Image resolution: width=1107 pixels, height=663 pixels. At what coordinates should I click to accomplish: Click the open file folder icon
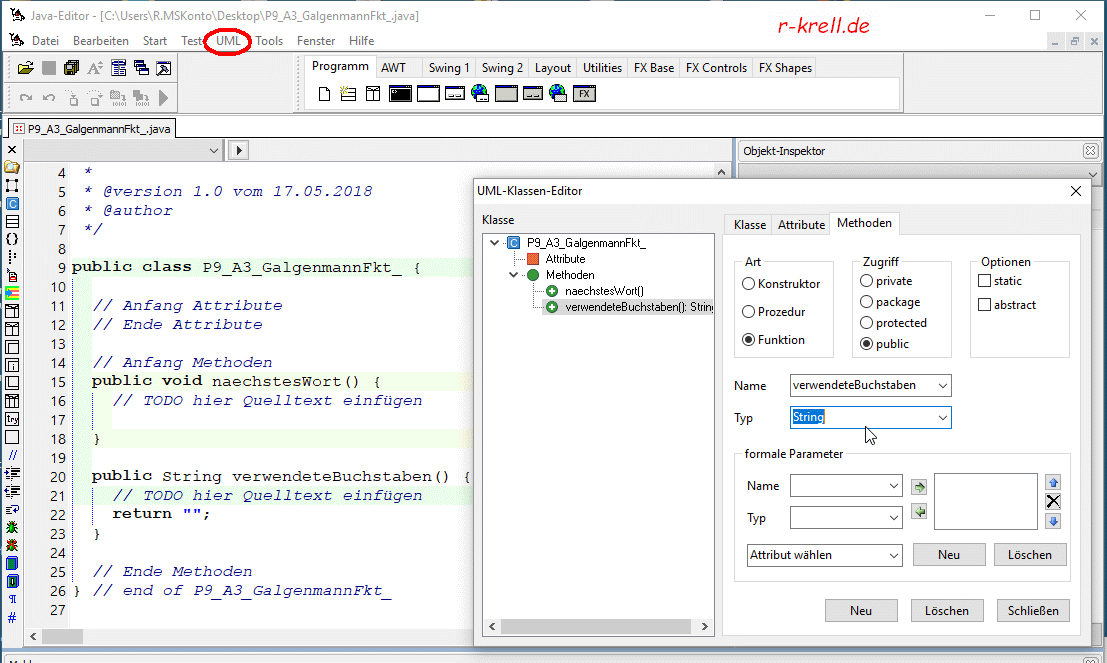(26, 68)
